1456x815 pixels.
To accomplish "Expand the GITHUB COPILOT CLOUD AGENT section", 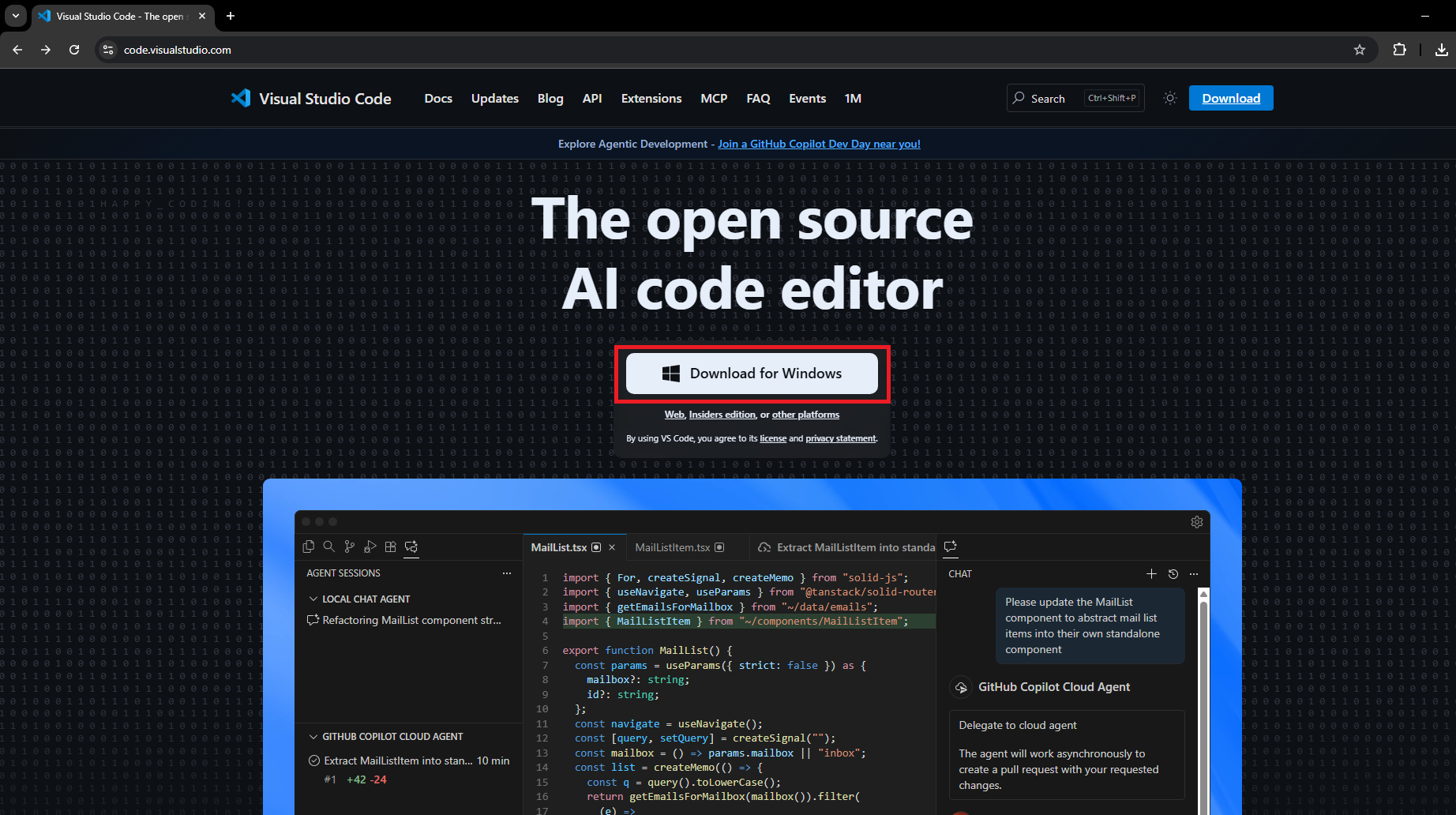I will 313,736.
